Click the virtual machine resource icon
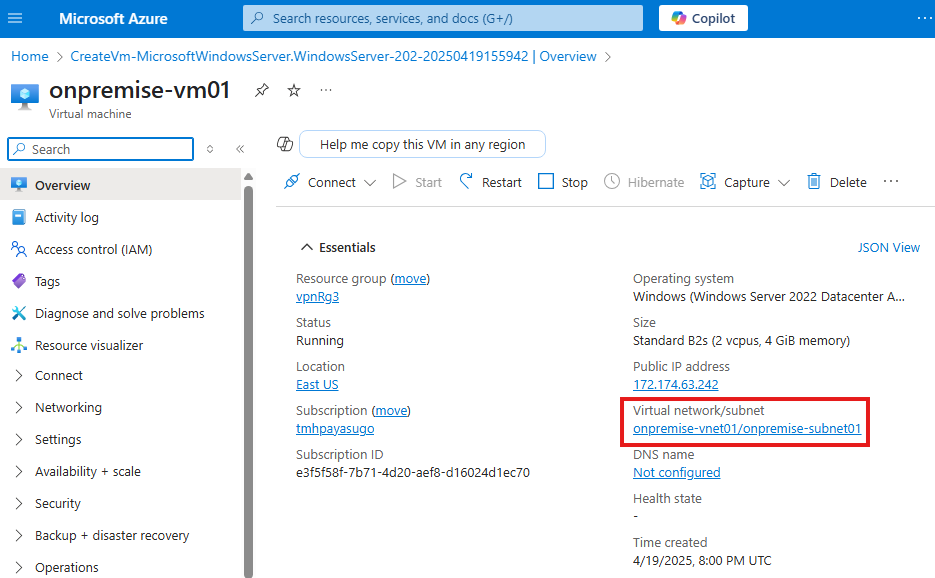The width and height of the screenshot is (935, 578). pos(24,96)
